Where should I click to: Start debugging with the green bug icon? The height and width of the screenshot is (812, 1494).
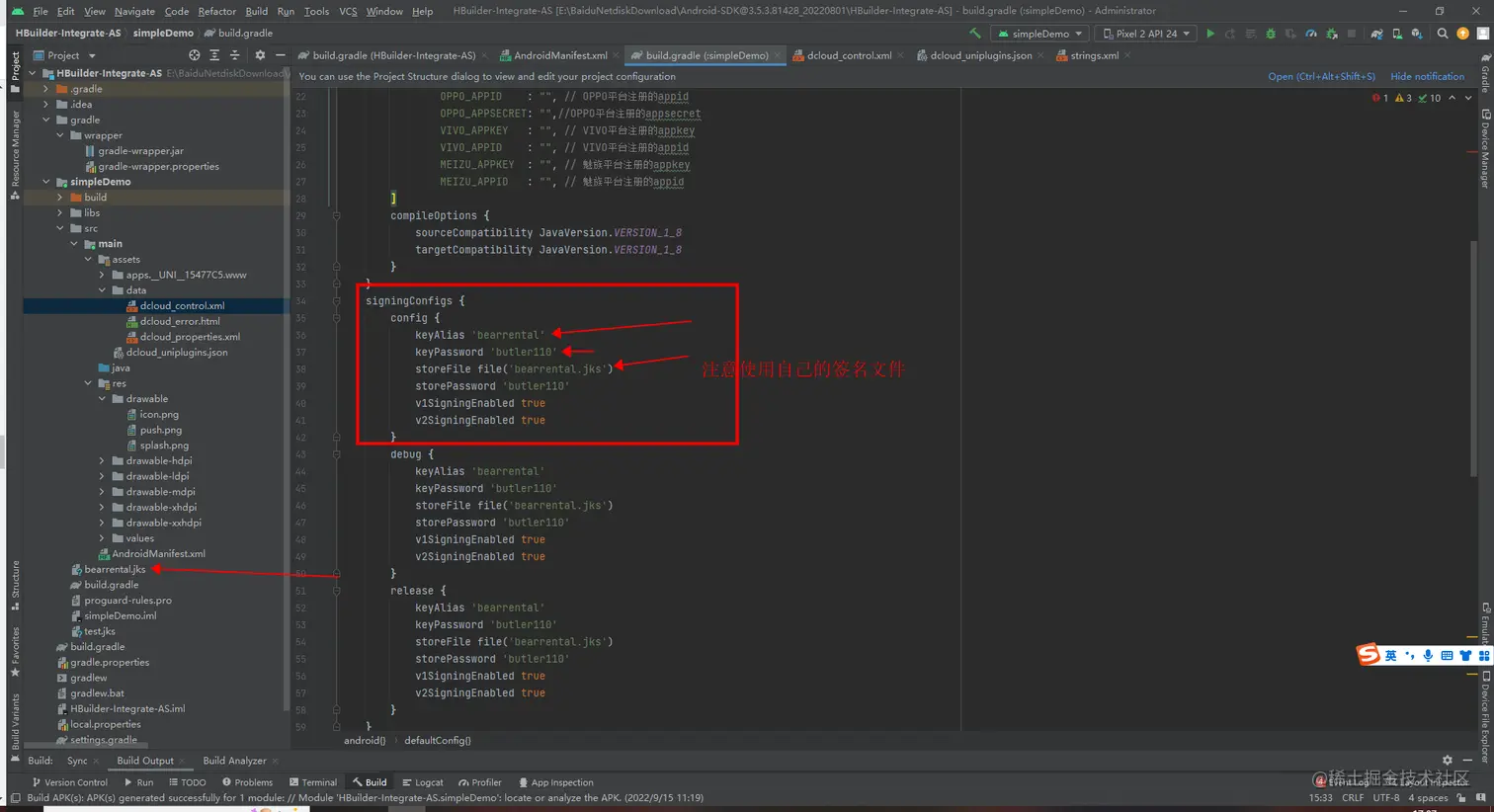1271,34
